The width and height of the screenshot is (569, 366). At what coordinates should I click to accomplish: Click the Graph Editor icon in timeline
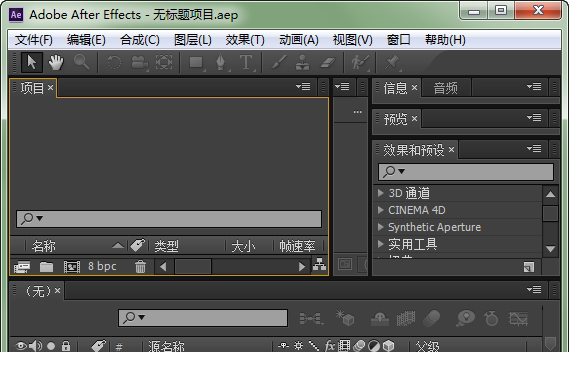(x=518, y=318)
